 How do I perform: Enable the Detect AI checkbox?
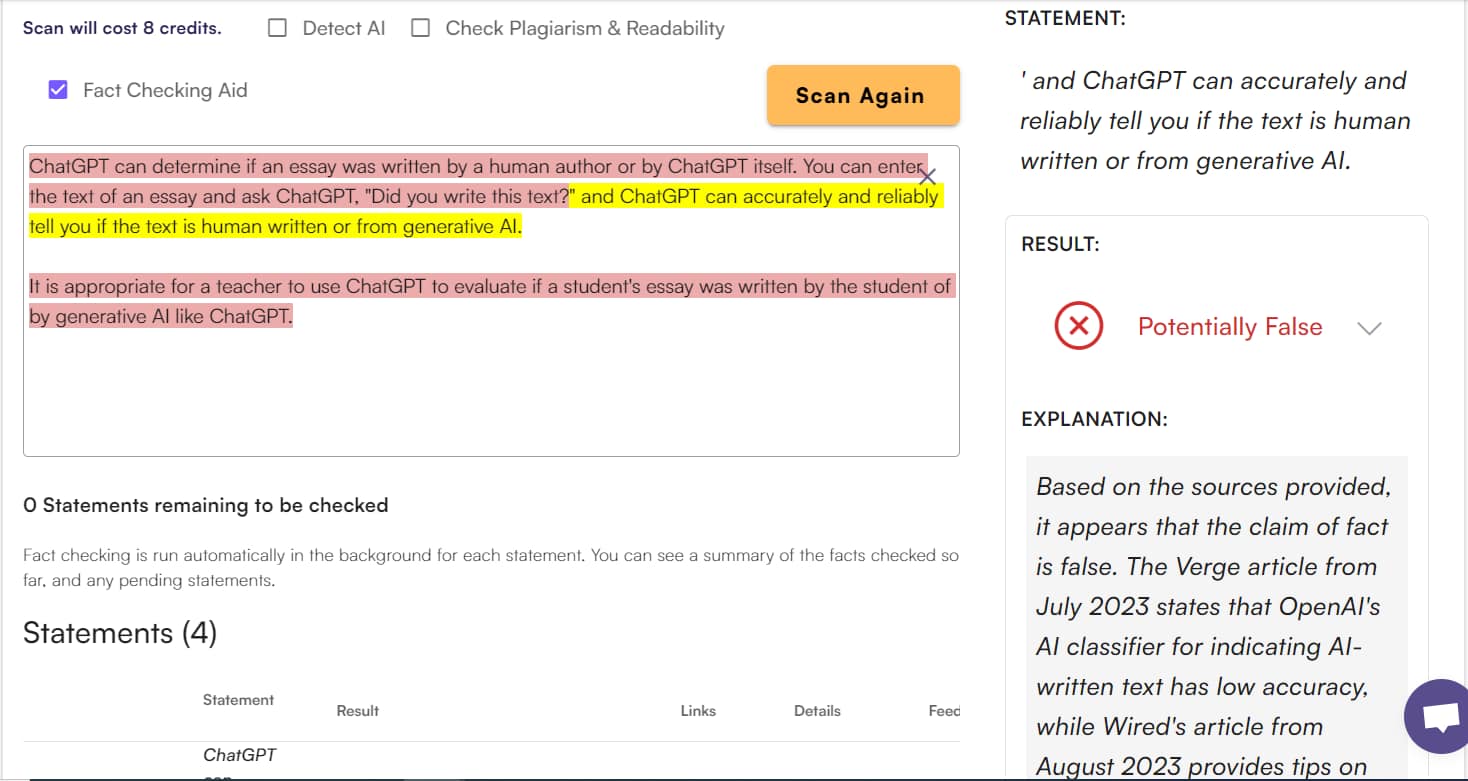pyautogui.click(x=276, y=27)
